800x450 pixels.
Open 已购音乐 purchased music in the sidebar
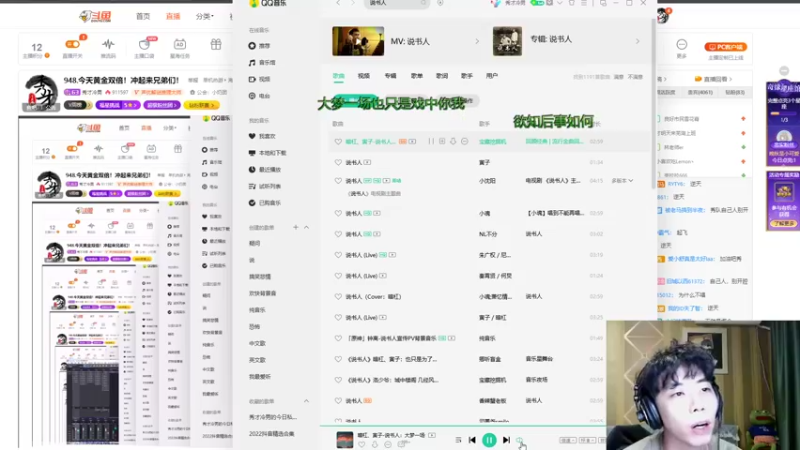264,203
